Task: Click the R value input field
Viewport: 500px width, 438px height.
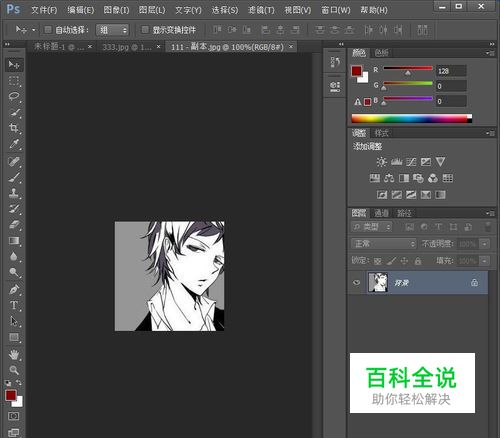Action: (451, 71)
